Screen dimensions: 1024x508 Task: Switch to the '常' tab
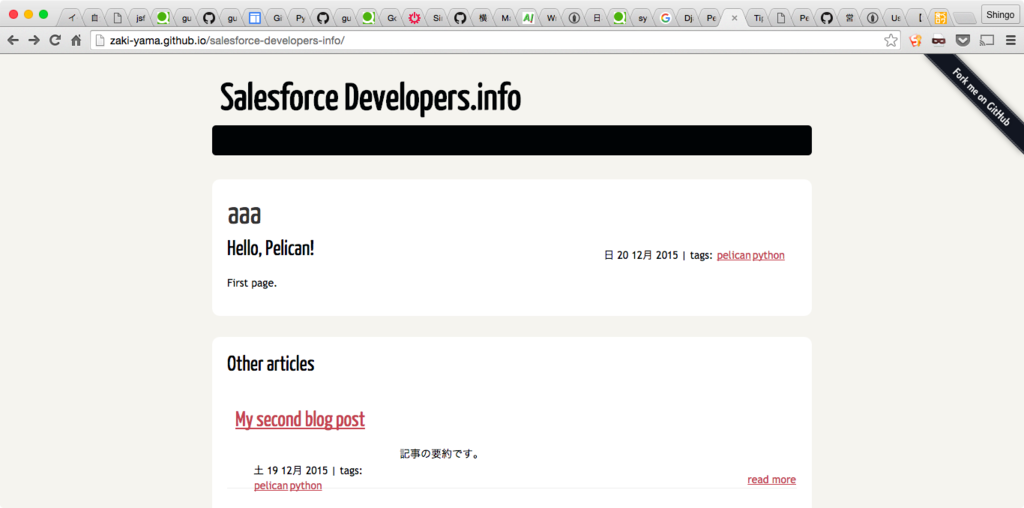pos(849,18)
